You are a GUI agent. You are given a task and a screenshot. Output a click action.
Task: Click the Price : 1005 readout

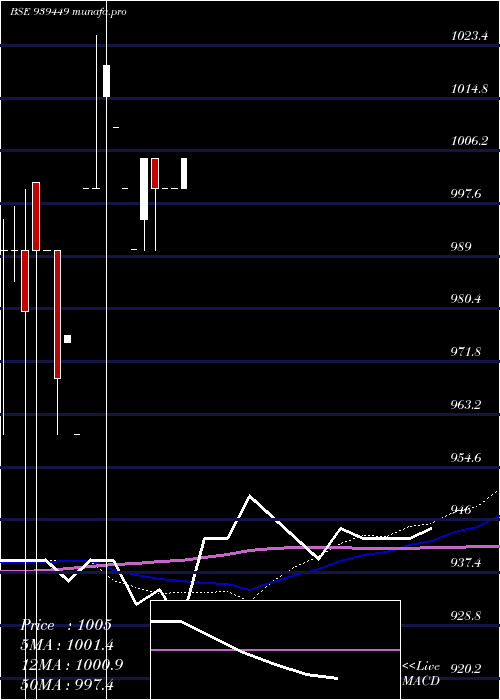click(x=66, y=625)
